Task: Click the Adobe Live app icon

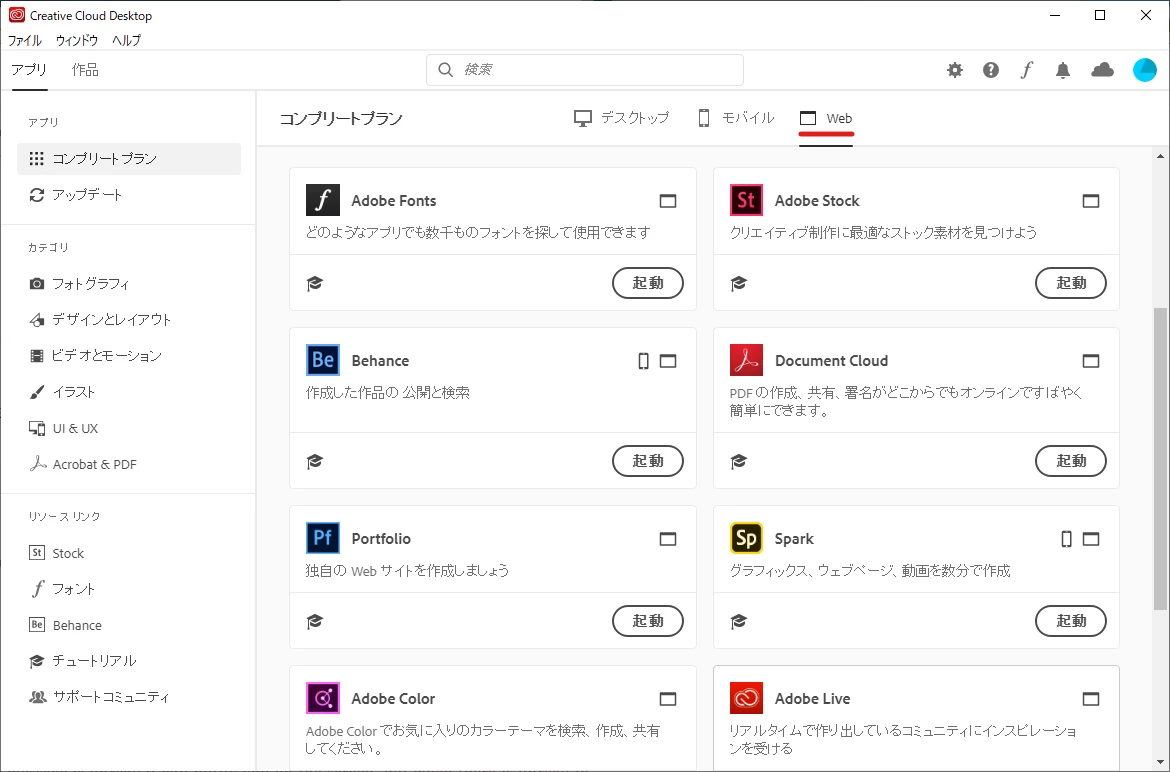Action: [746, 698]
